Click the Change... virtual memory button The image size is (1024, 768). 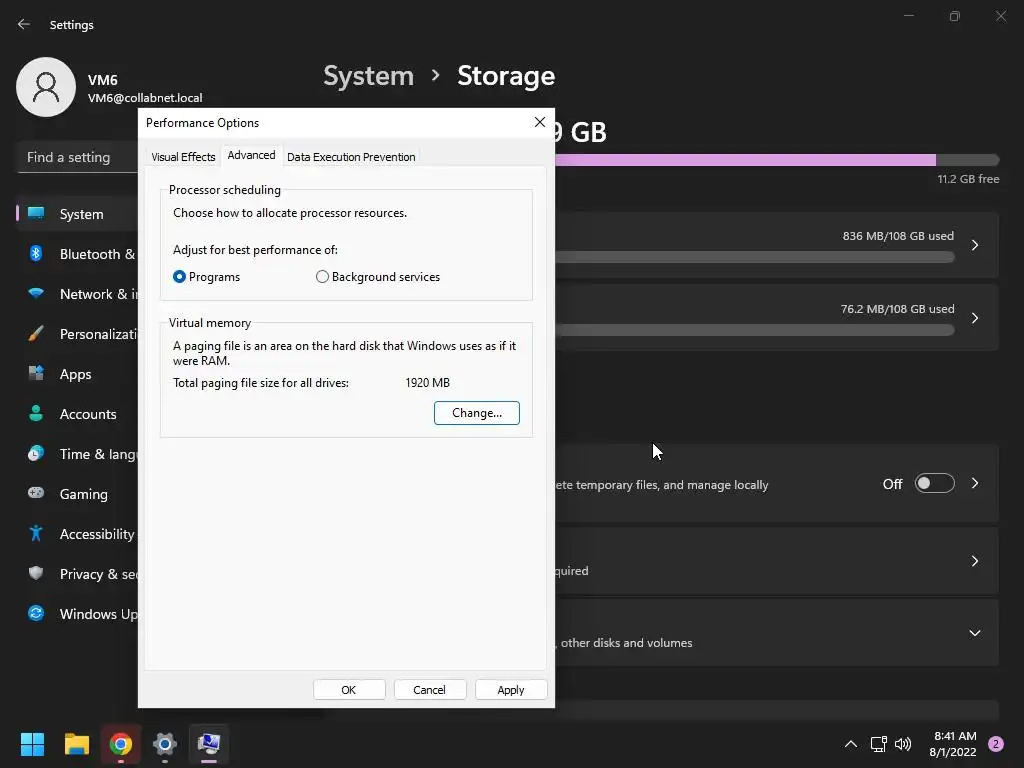tap(477, 413)
